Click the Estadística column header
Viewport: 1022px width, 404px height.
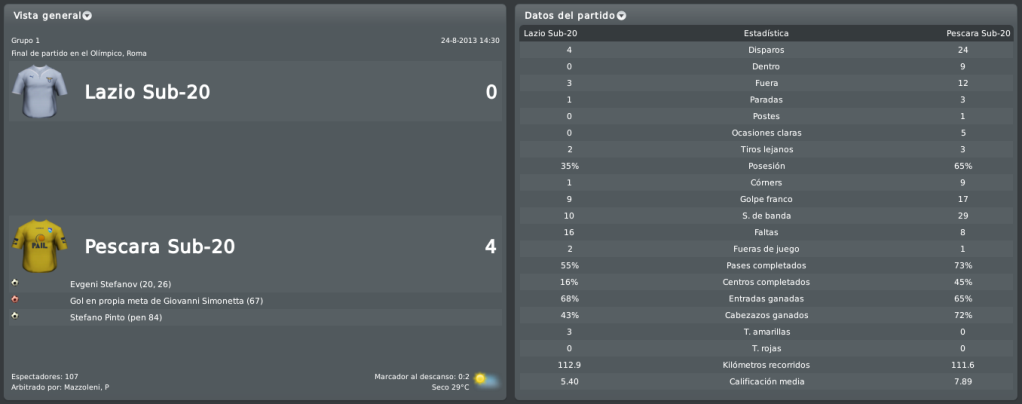[766, 33]
